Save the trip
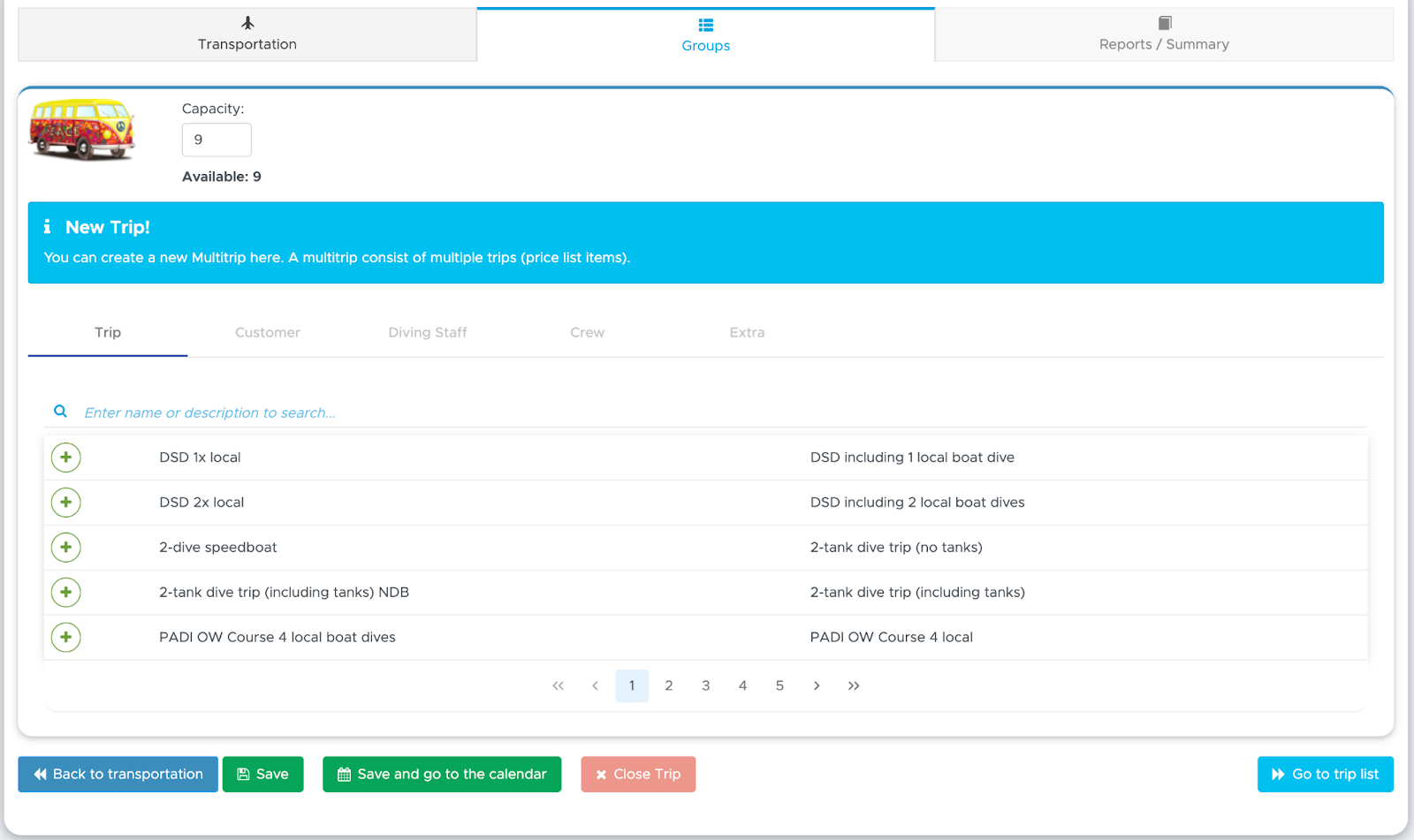 (x=263, y=775)
